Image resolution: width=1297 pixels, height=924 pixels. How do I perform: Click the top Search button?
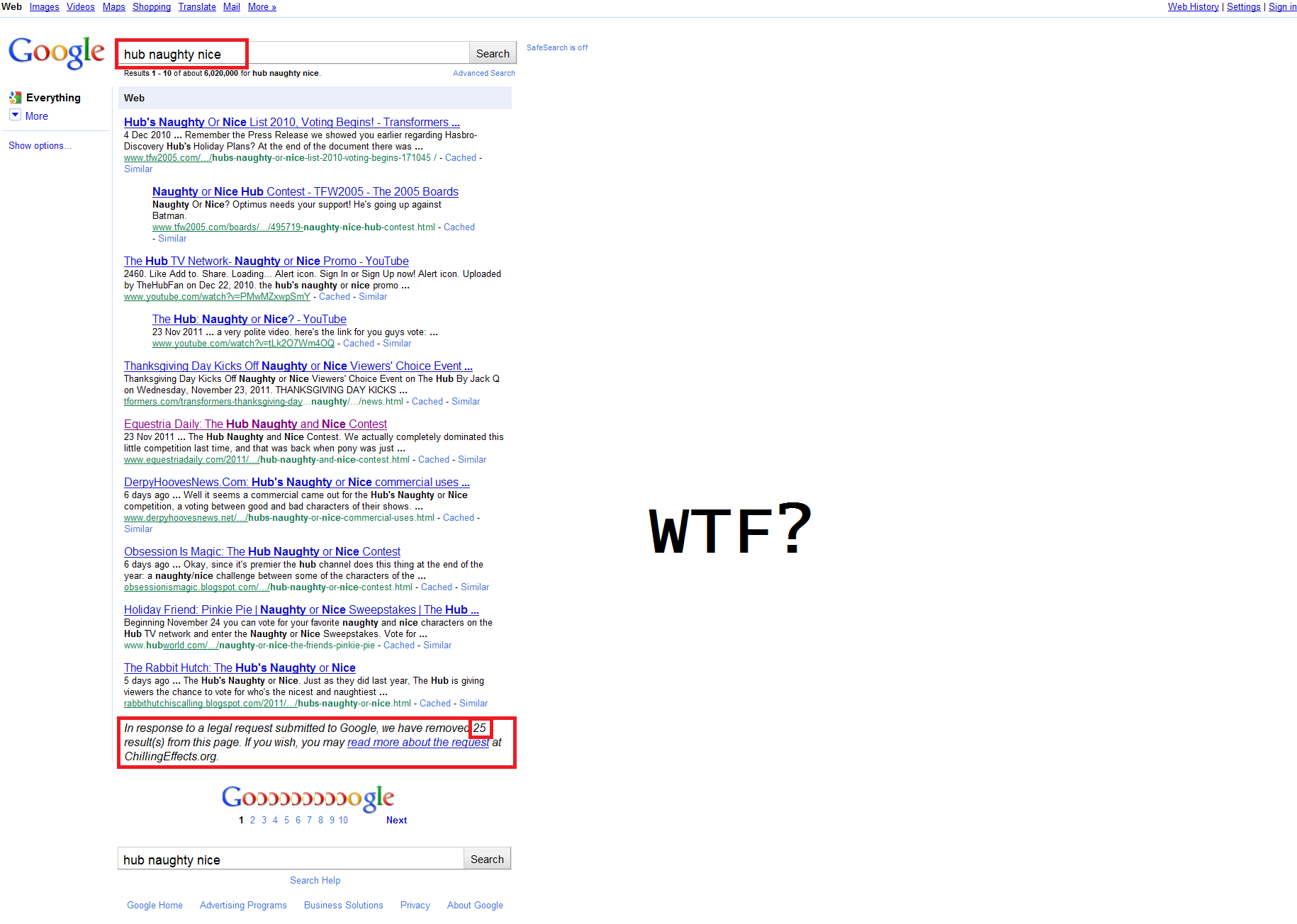click(x=493, y=54)
